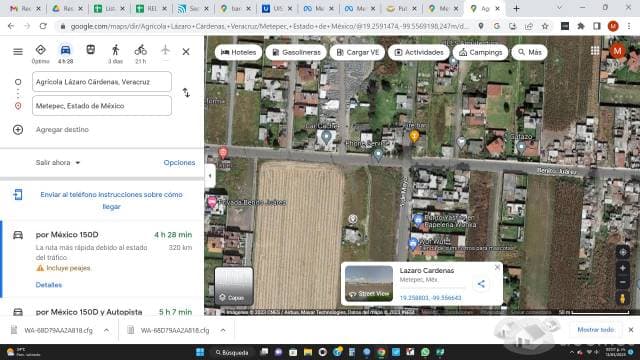Close the downloads bar
The image size is (640, 360).
(x=631, y=330)
